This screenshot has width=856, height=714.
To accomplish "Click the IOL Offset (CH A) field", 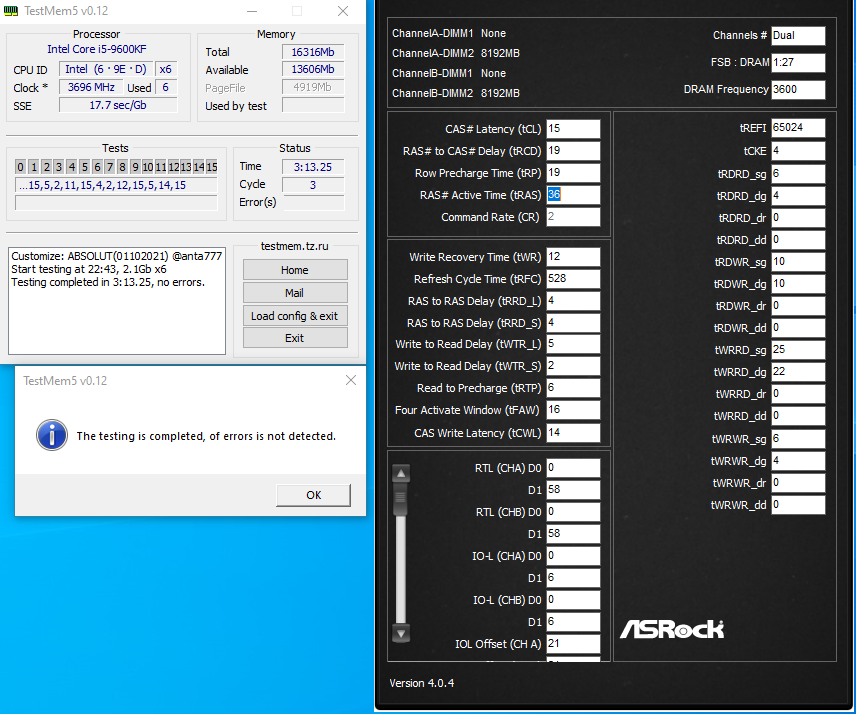I will tap(573, 644).
